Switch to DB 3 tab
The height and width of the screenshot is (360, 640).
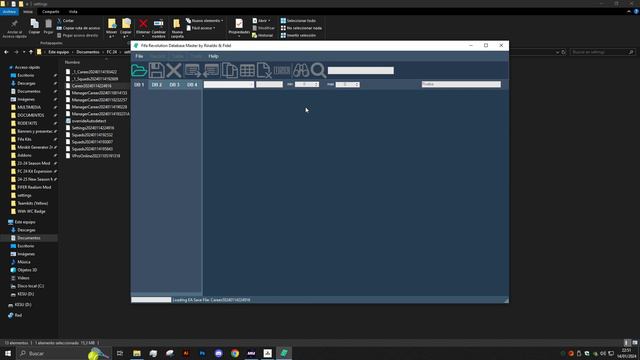174,84
